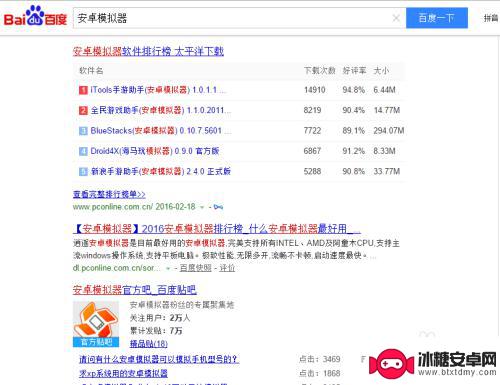The image size is (500, 385).
Task: Open 全民游戏助手 1.1.0.2011 entry
Action: coord(160,110)
